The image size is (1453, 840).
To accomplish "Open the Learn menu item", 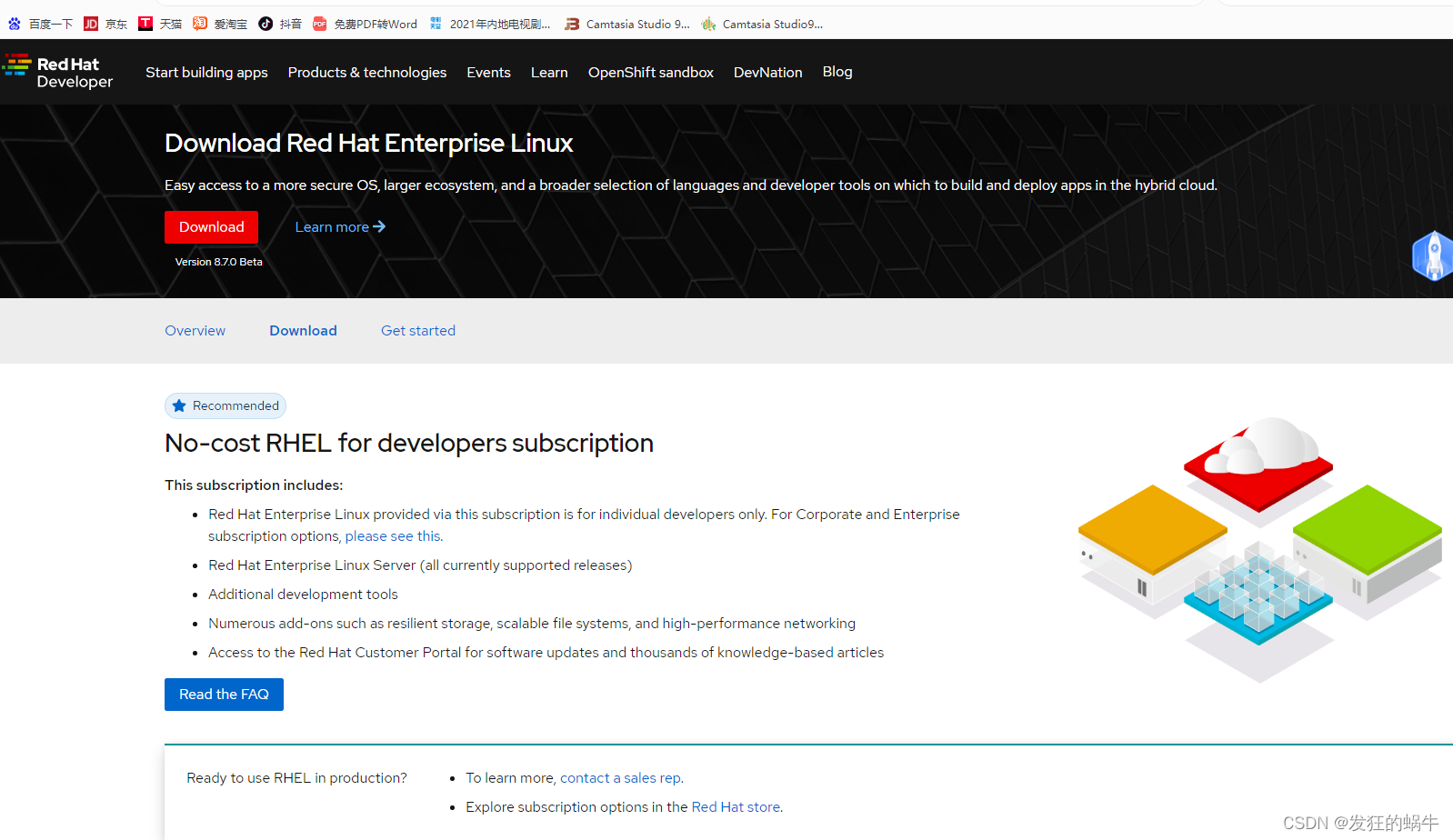I will pyautogui.click(x=549, y=72).
